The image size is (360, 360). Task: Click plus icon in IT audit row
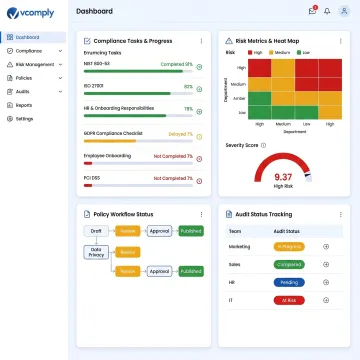coord(326,300)
